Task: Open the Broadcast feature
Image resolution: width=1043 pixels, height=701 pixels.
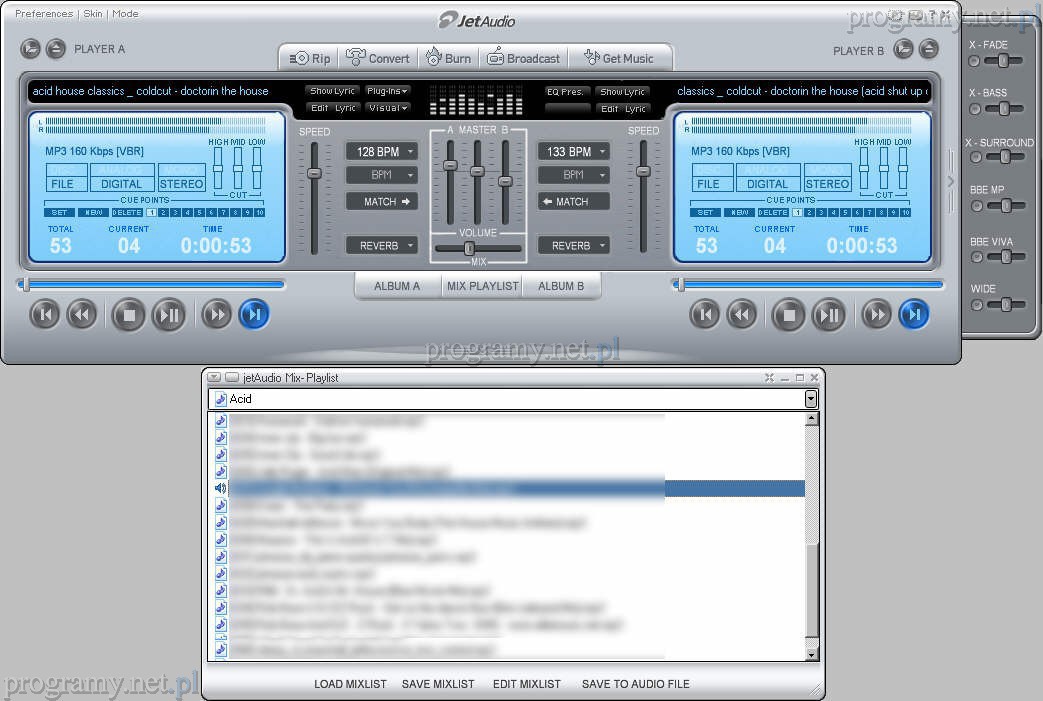Action: coord(523,58)
